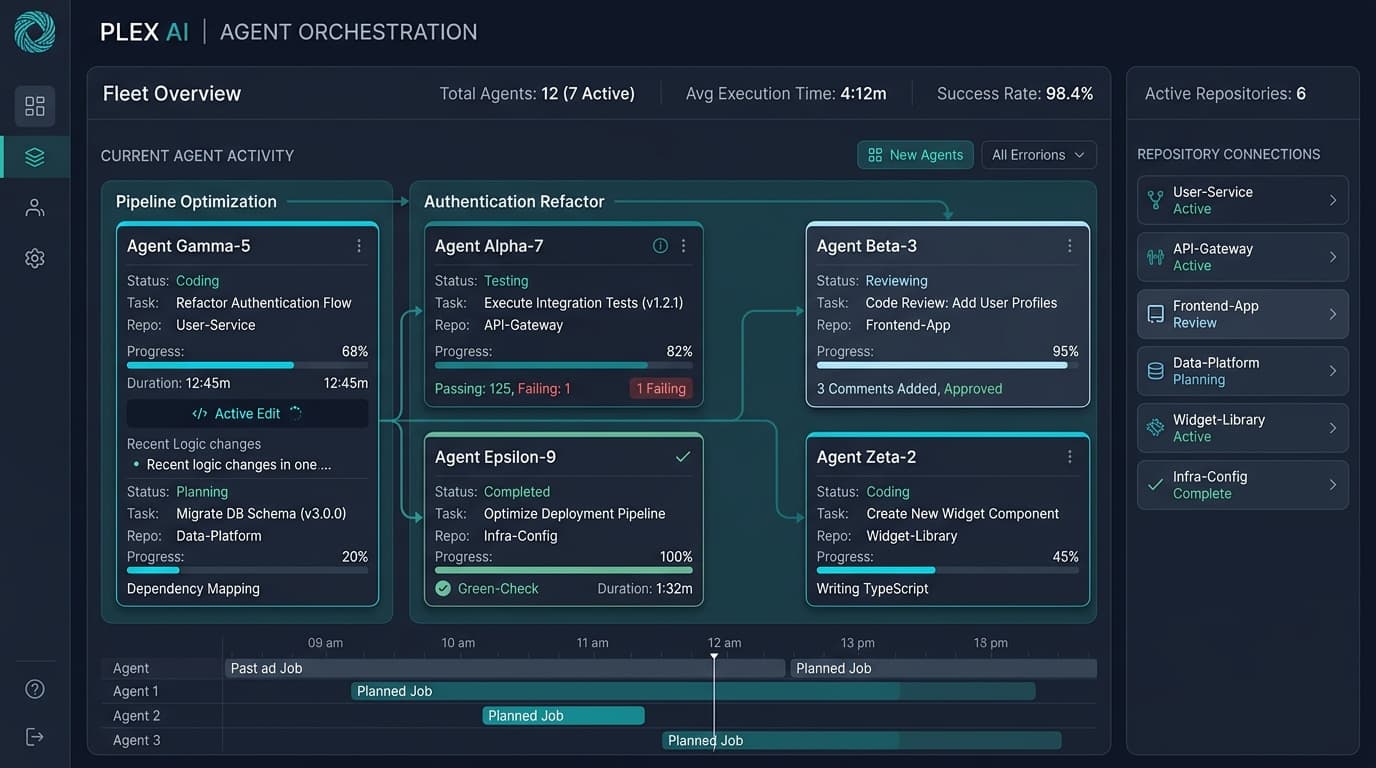Click the Widget-Library component icon
The width and height of the screenshot is (1376, 768).
click(x=1156, y=428)
